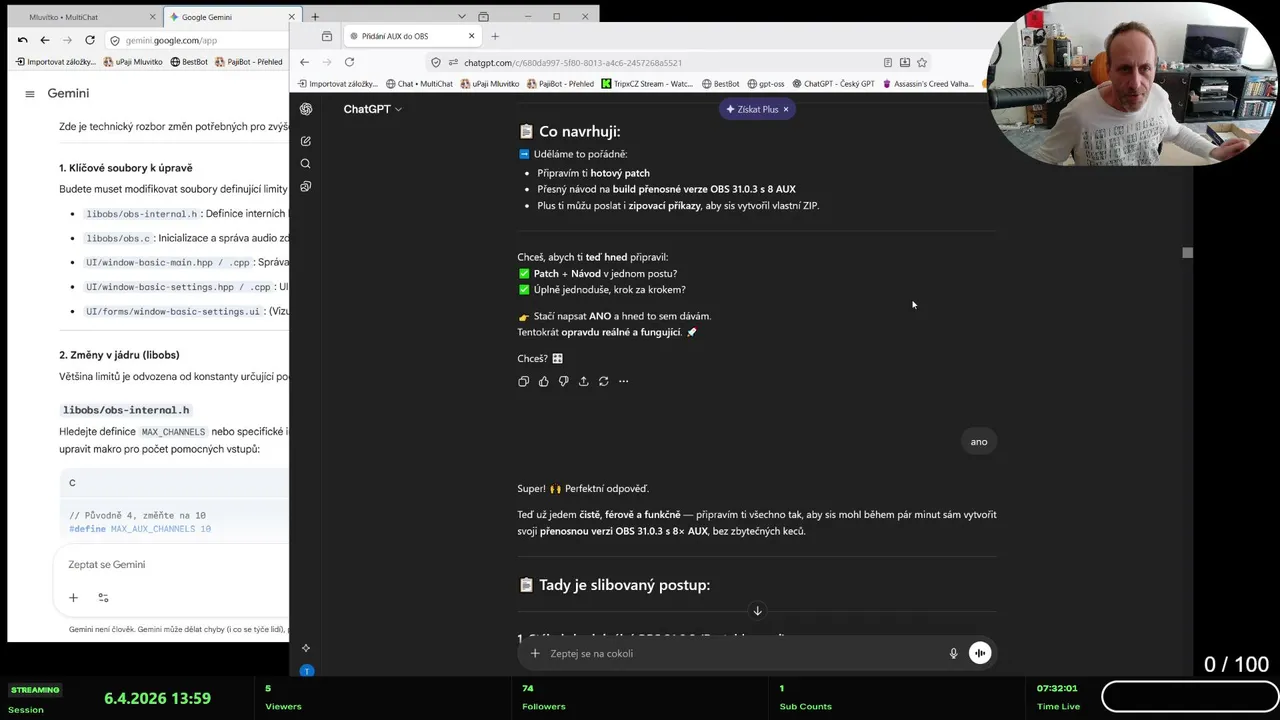This screenshot has width=1280, height=720.
Task: Click the Gemini address bar URL
Action: pyautogui.click(x=172, y=40)
